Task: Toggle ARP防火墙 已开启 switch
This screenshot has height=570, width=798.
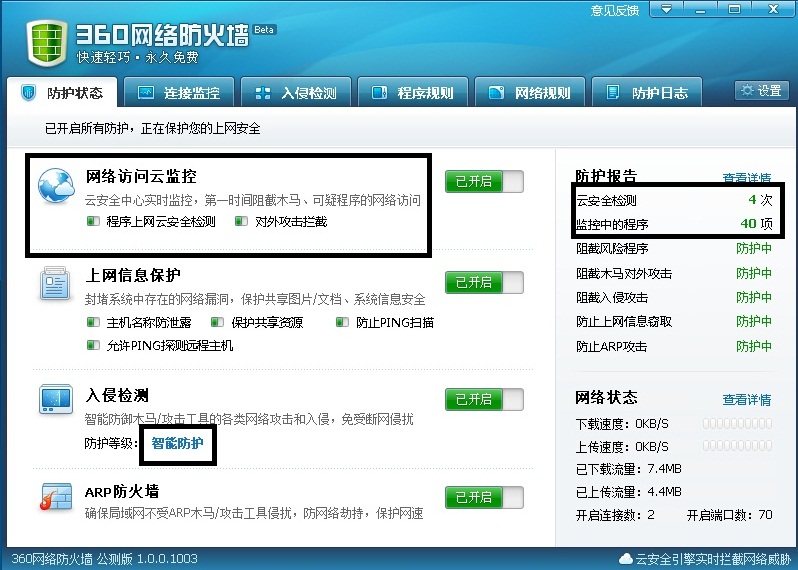Action: tap(484, 497)
